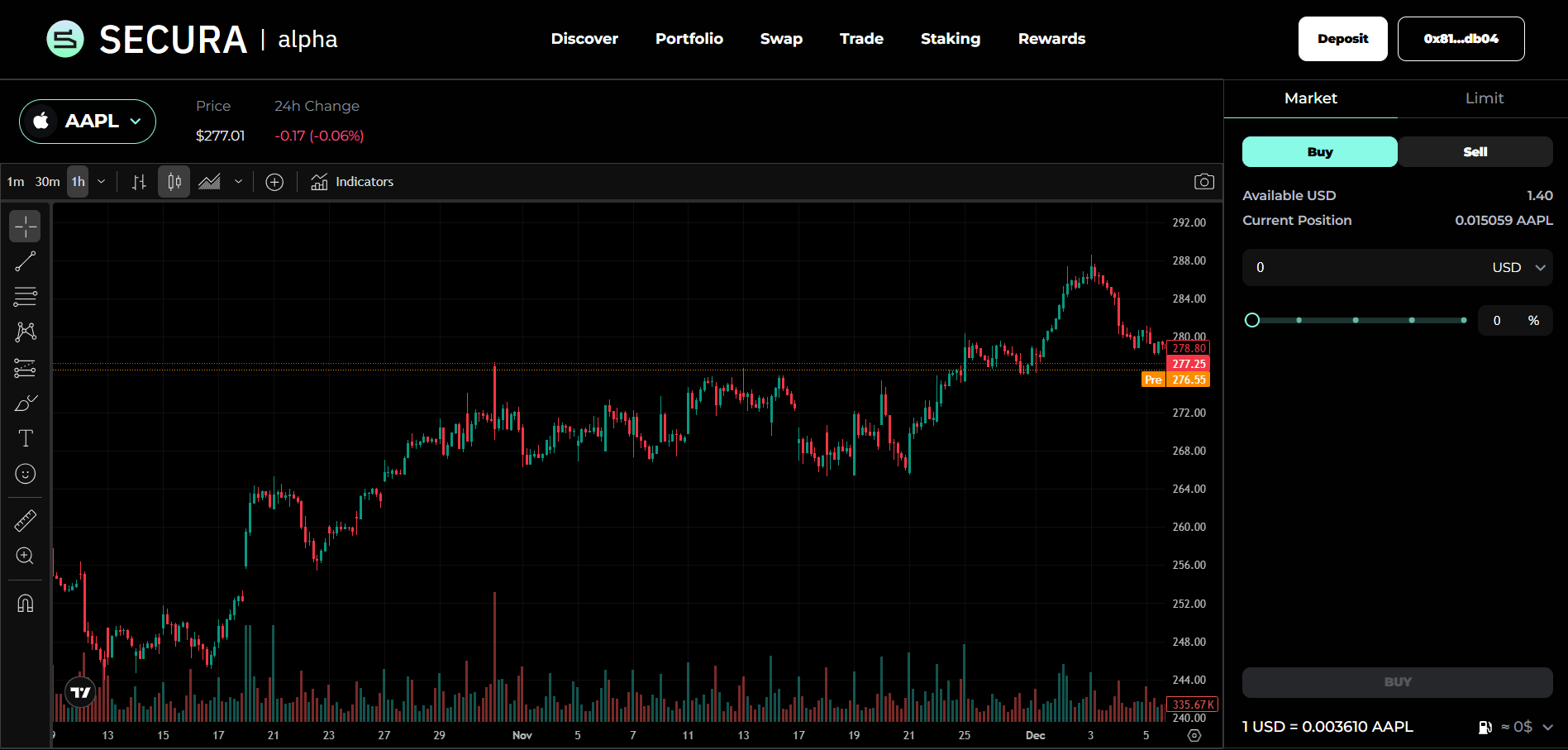Image resolution: width=1568 pixels, height=750 pixels.
Task: Expand the timeframe interval dropdown
Action: tap(102, 182)
